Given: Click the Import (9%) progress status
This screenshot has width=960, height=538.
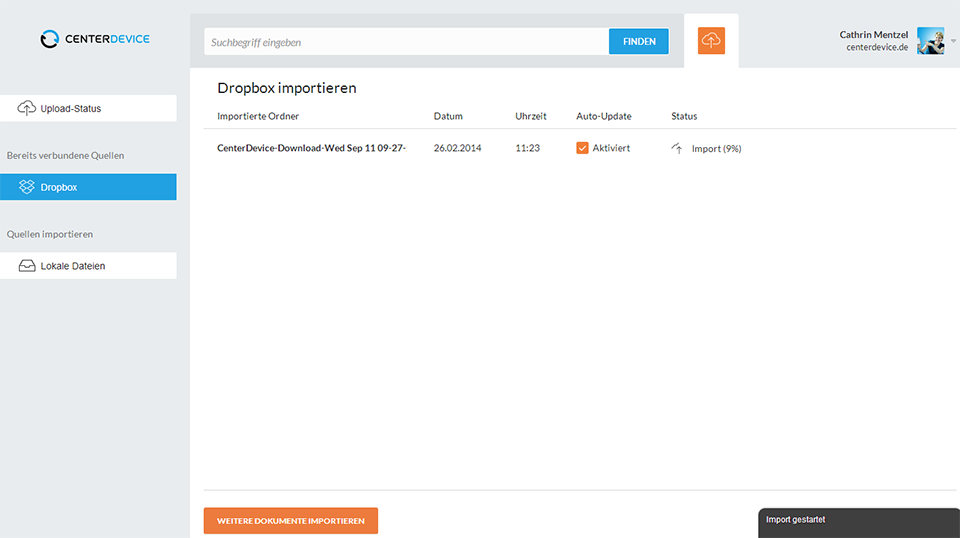Looking at the screenshot, I should click(x=716, y=149).
